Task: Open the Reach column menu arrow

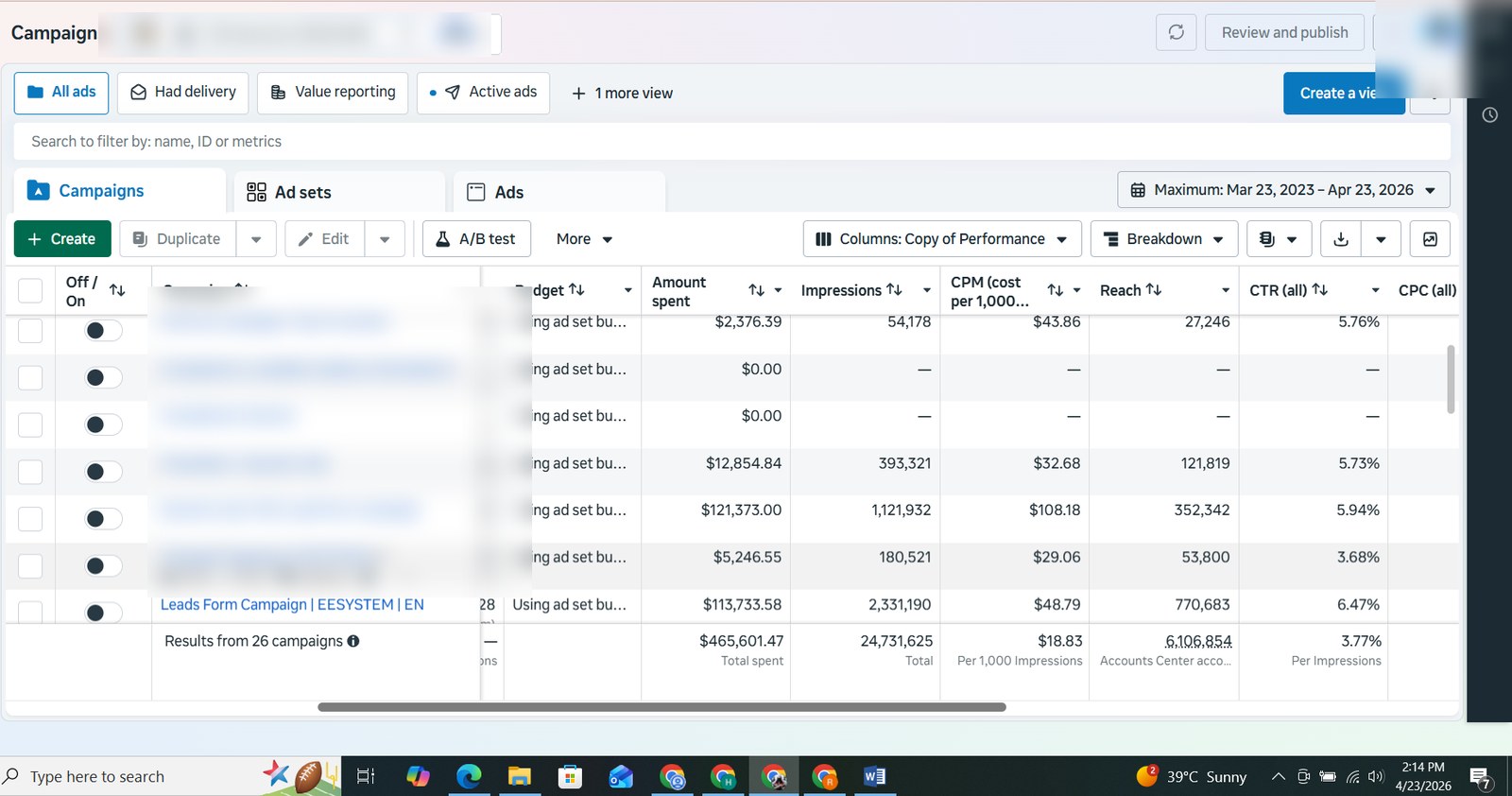Action: click(1226, 290)
